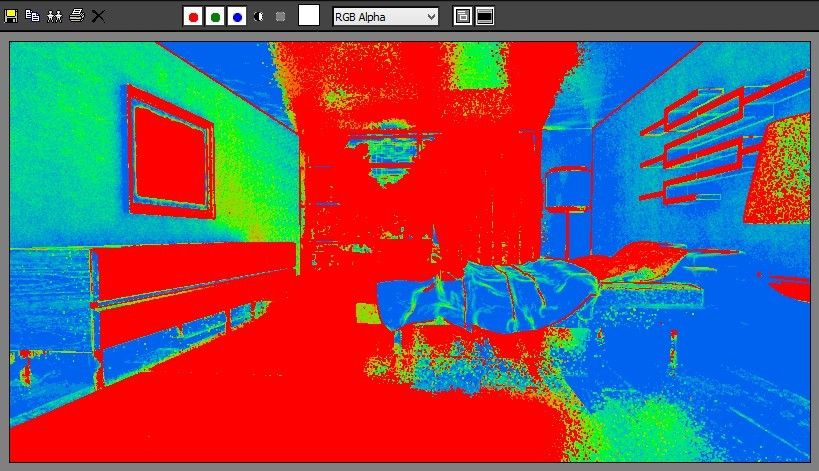
Task: Enable monochrome display mode
Action: (x=280, y=17)
